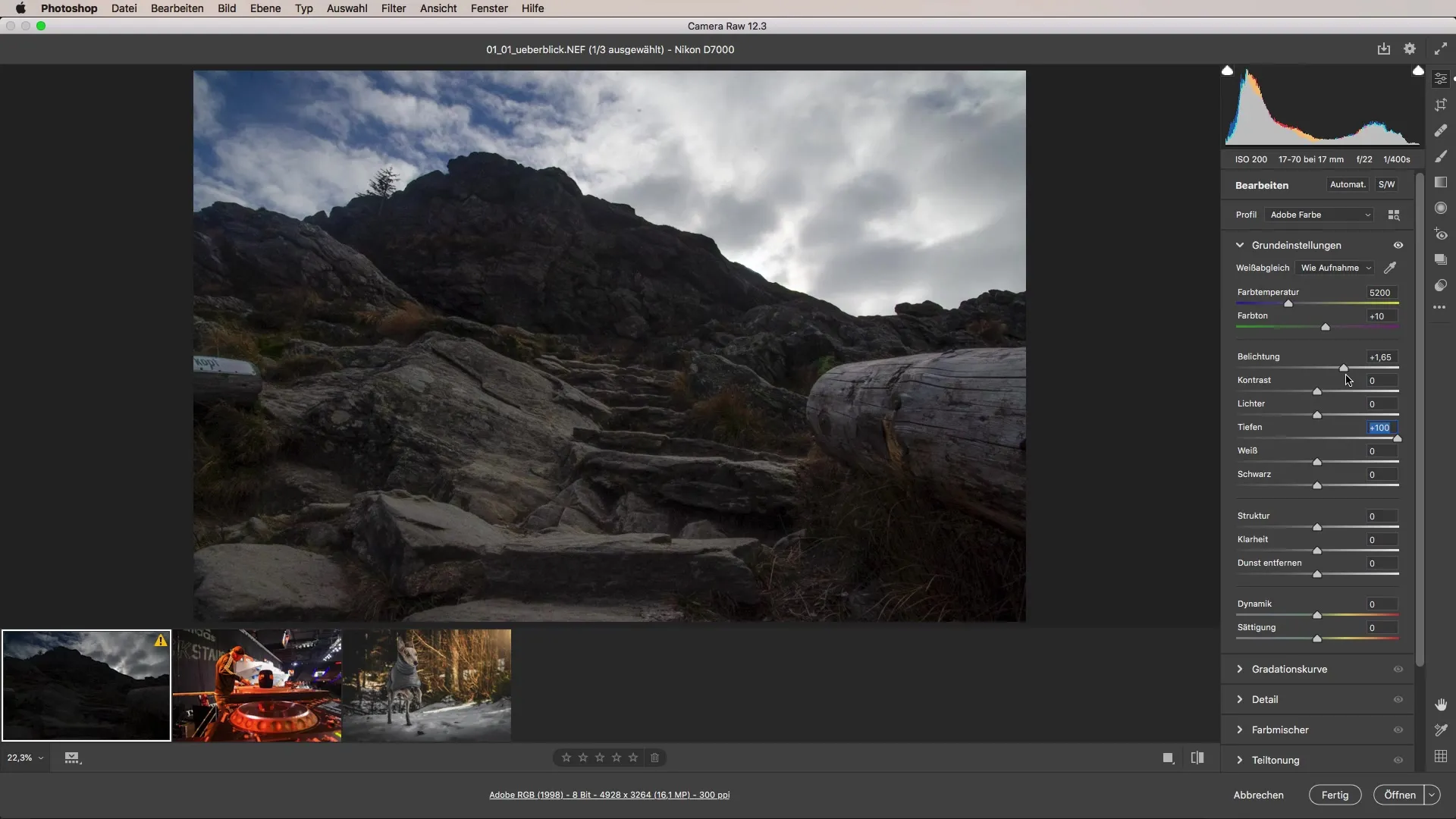Select the Hand tool
Viewport: 1456px width, 819px height.
(1441, 704)
